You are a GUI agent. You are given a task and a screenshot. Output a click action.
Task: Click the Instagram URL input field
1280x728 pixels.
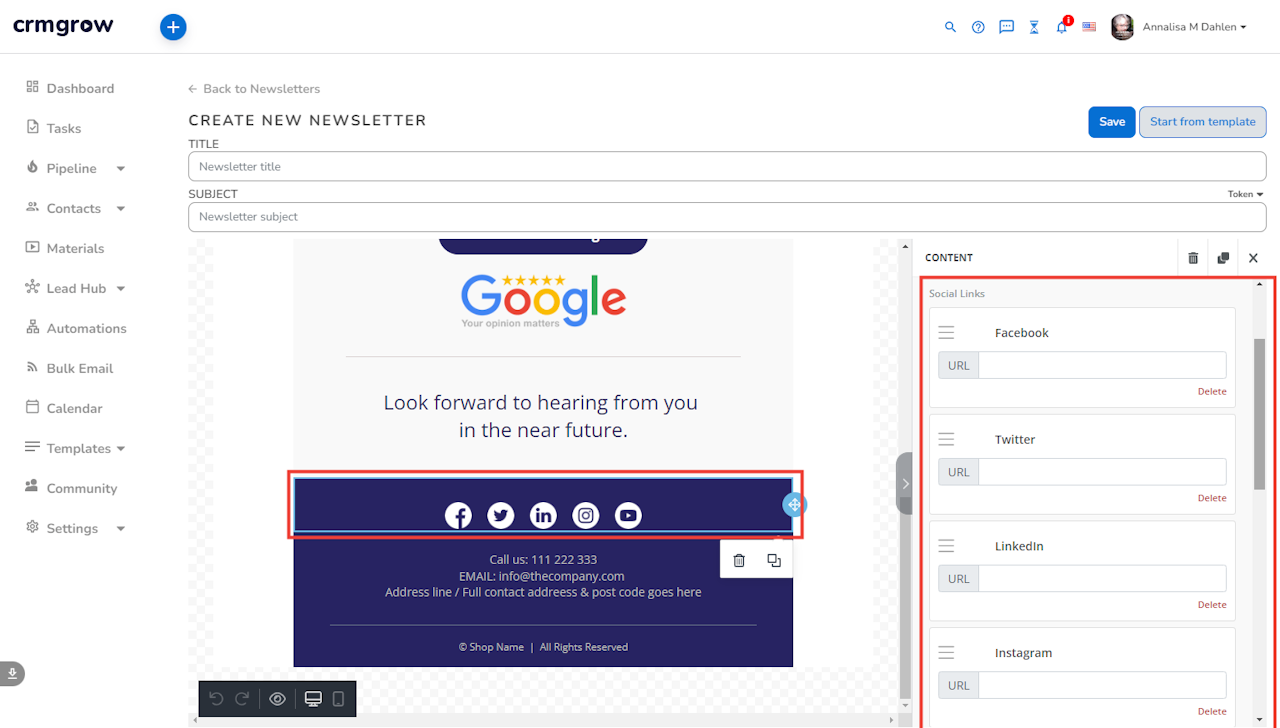pyautogui.click(x=1102, y=685)
